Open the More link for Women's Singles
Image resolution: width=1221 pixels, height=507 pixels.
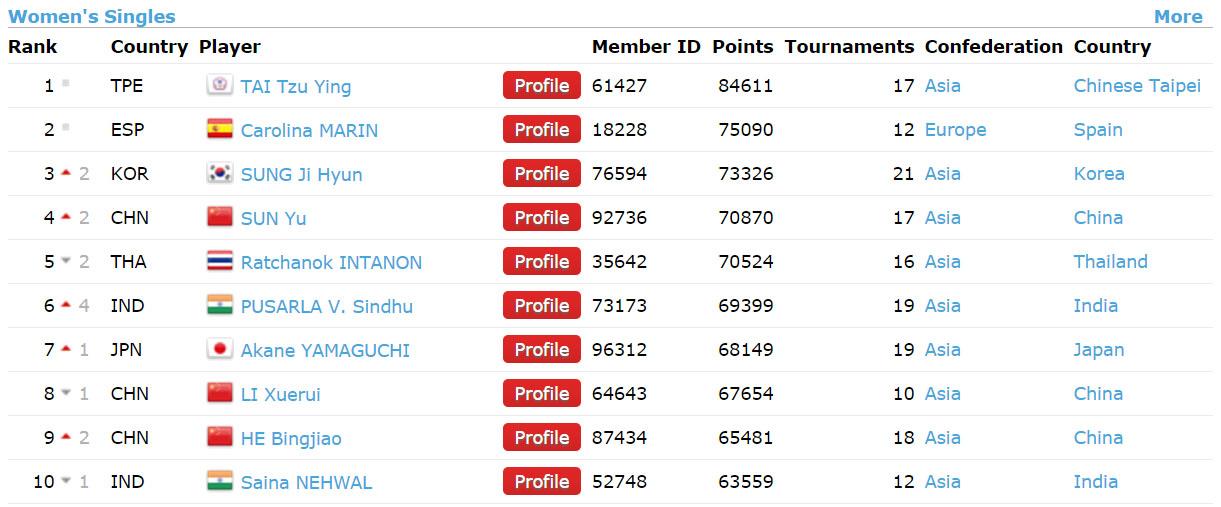(x=1177, y=16)
